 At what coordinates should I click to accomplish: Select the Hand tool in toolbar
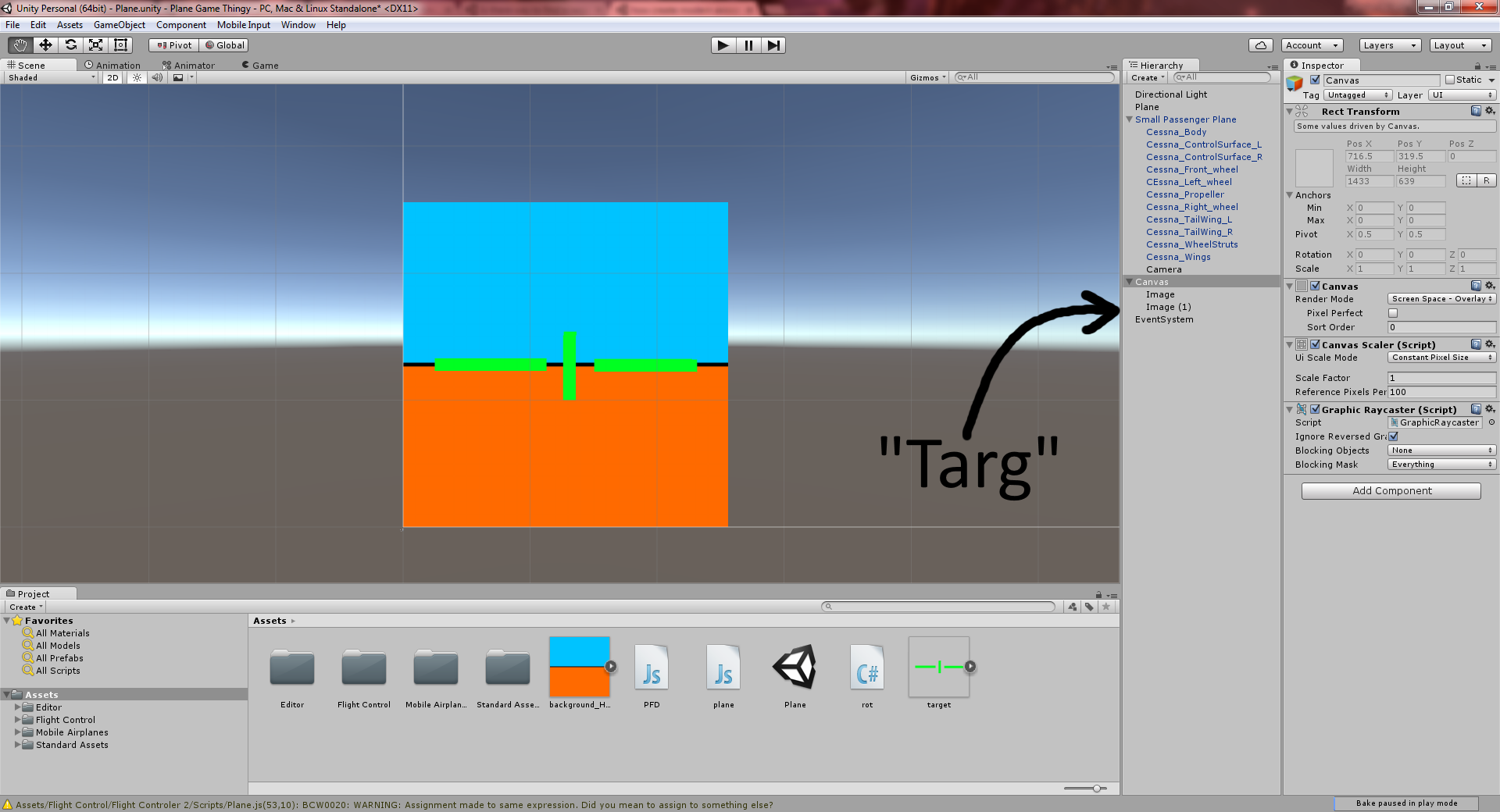pyautogui.click(x=20, y=45)
